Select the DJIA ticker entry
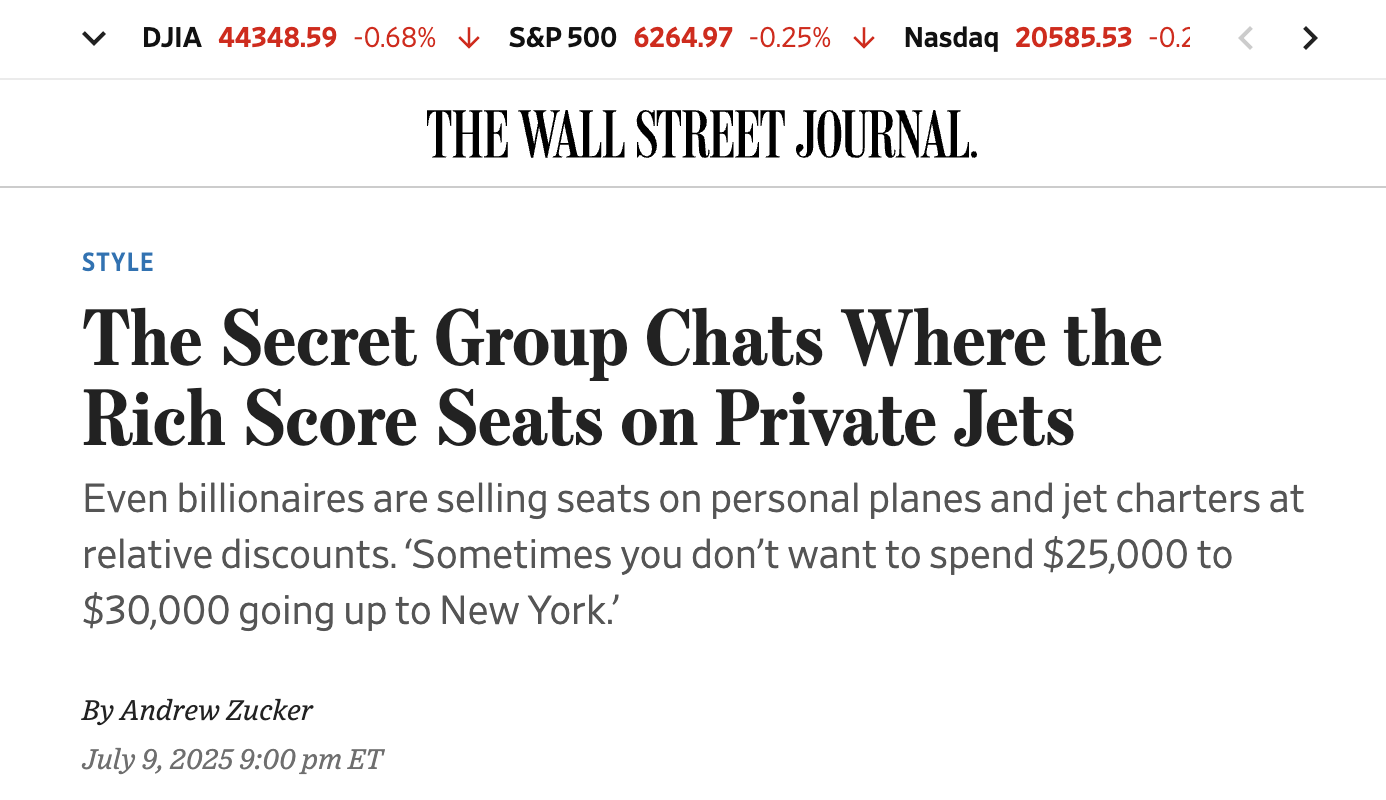 pyautogui.click(x=172, y=38)
